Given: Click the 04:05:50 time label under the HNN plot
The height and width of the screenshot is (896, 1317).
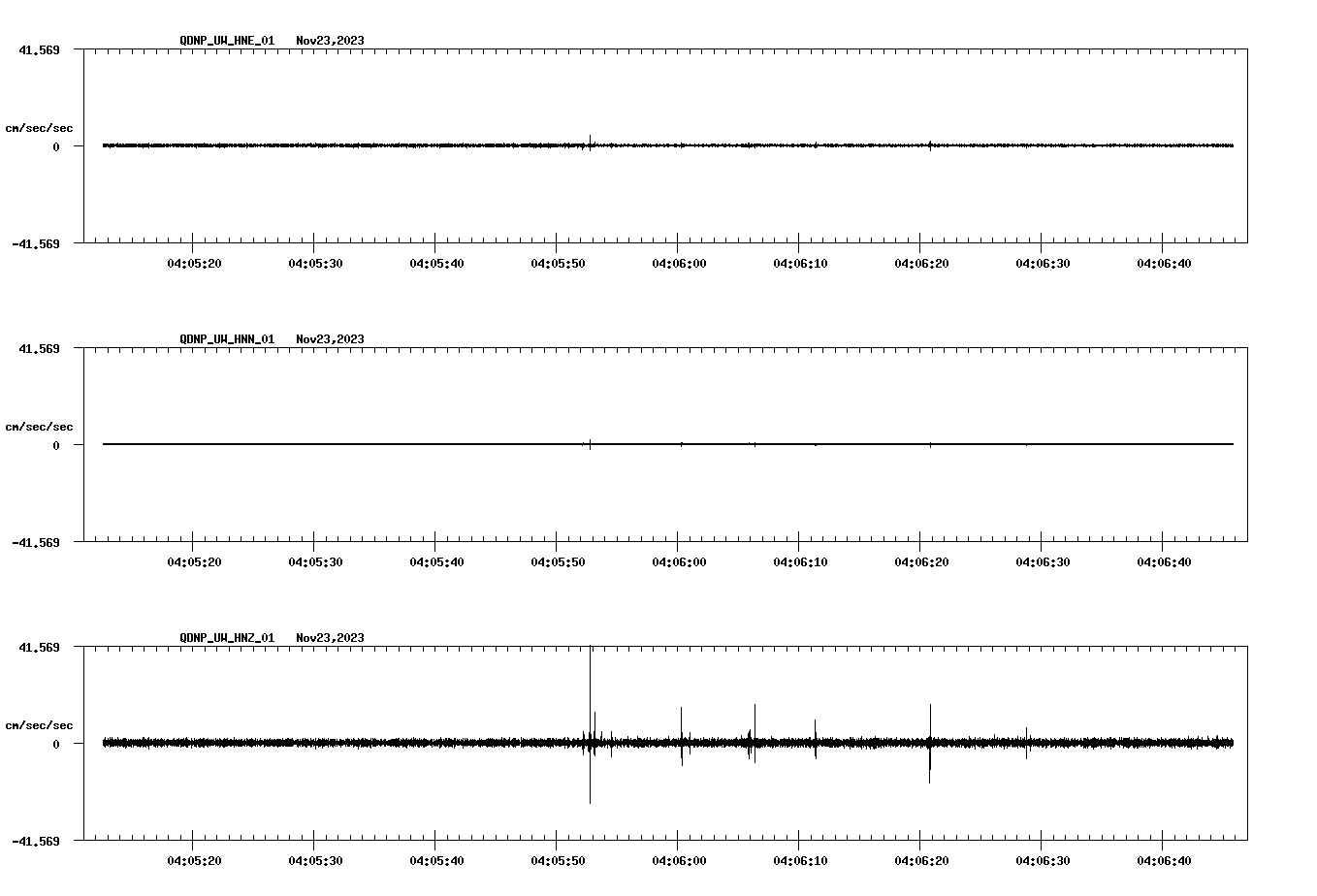Looking at the screenshot, I should point(558,562).
